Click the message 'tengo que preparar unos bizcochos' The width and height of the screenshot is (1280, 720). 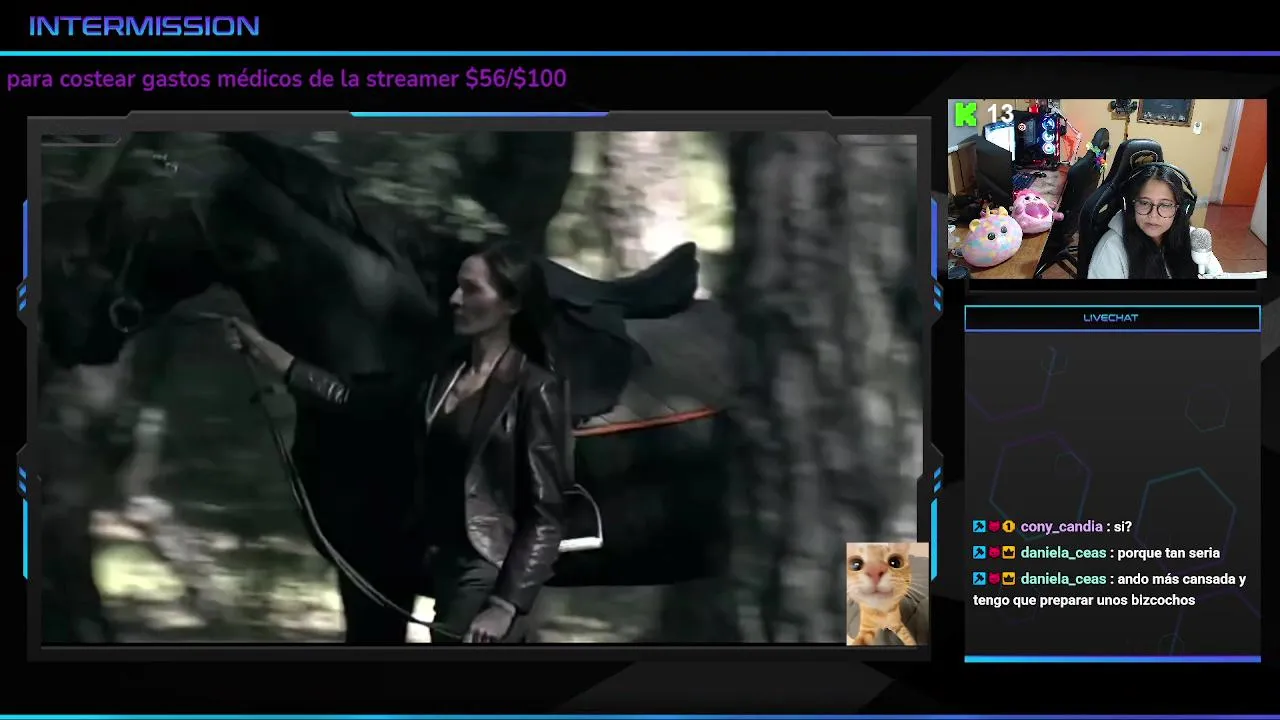[x=1084, y=600]
